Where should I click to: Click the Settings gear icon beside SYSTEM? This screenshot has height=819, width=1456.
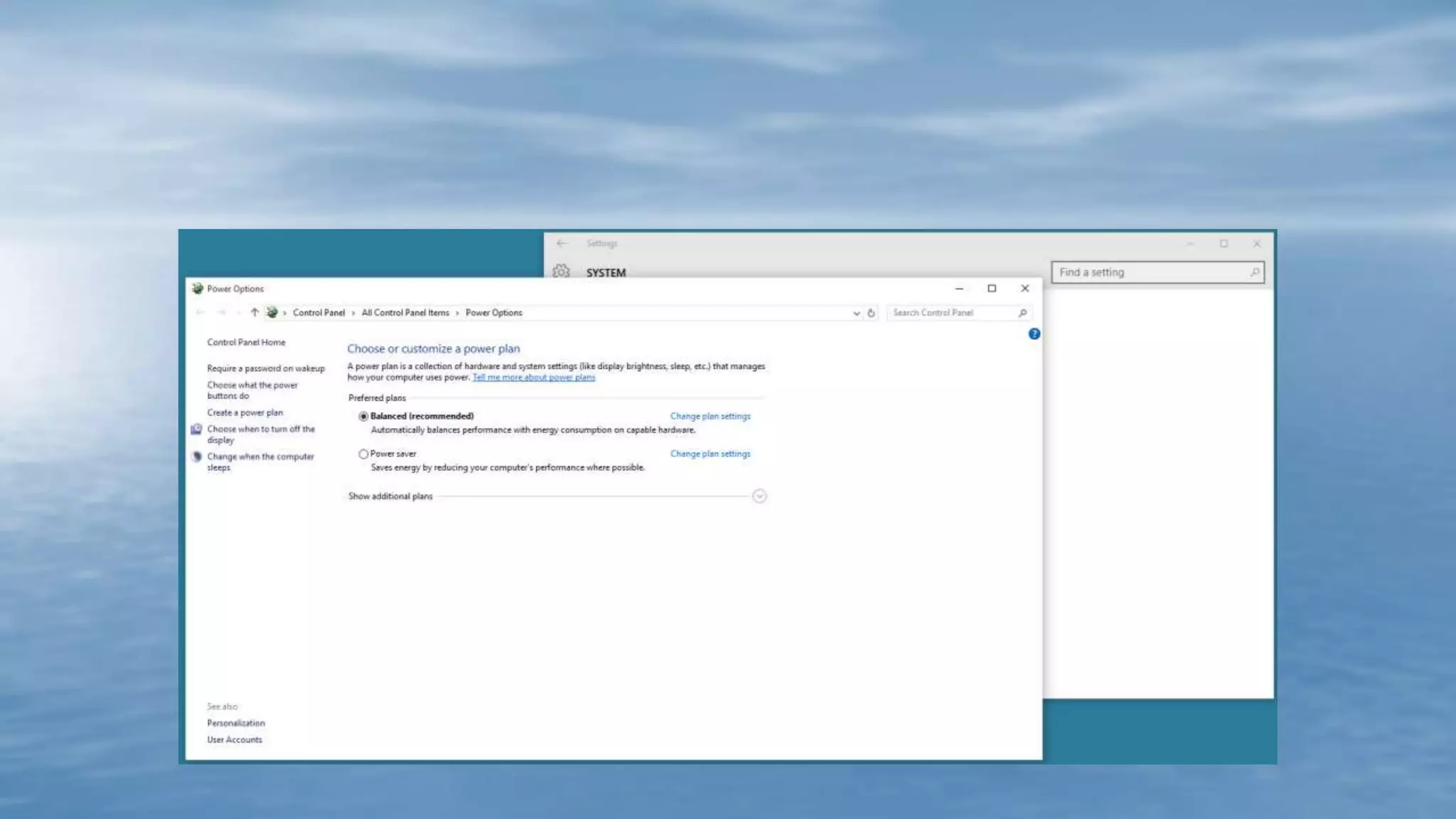click(561, 272)
